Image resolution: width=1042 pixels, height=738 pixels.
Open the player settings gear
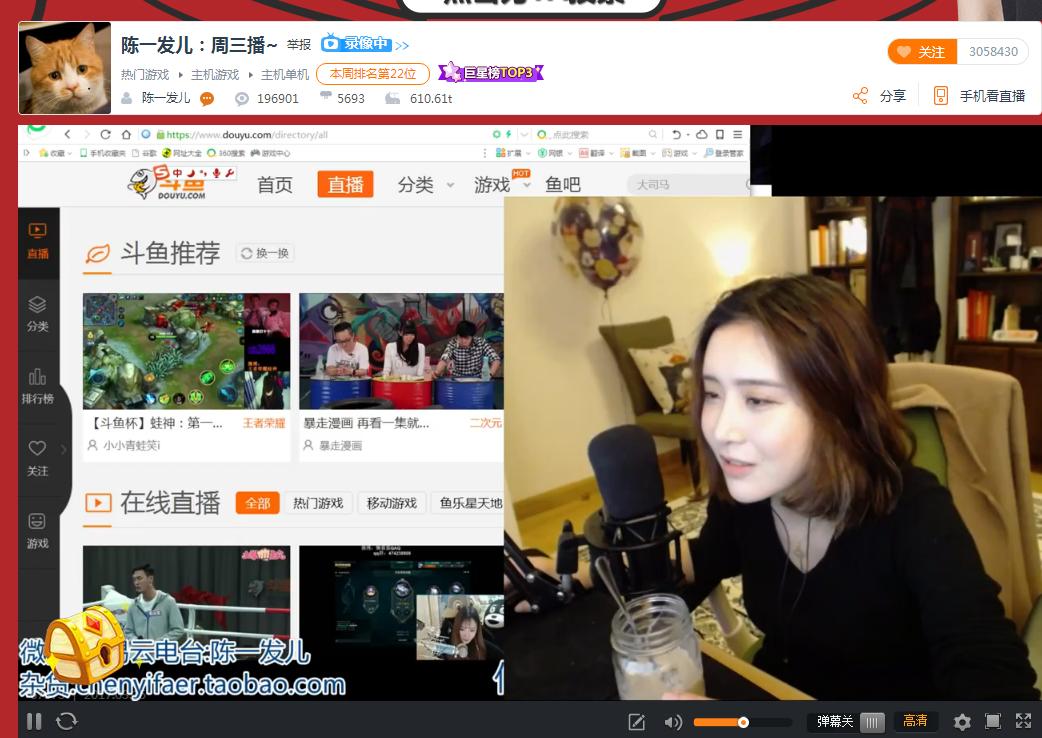(962, 721)
